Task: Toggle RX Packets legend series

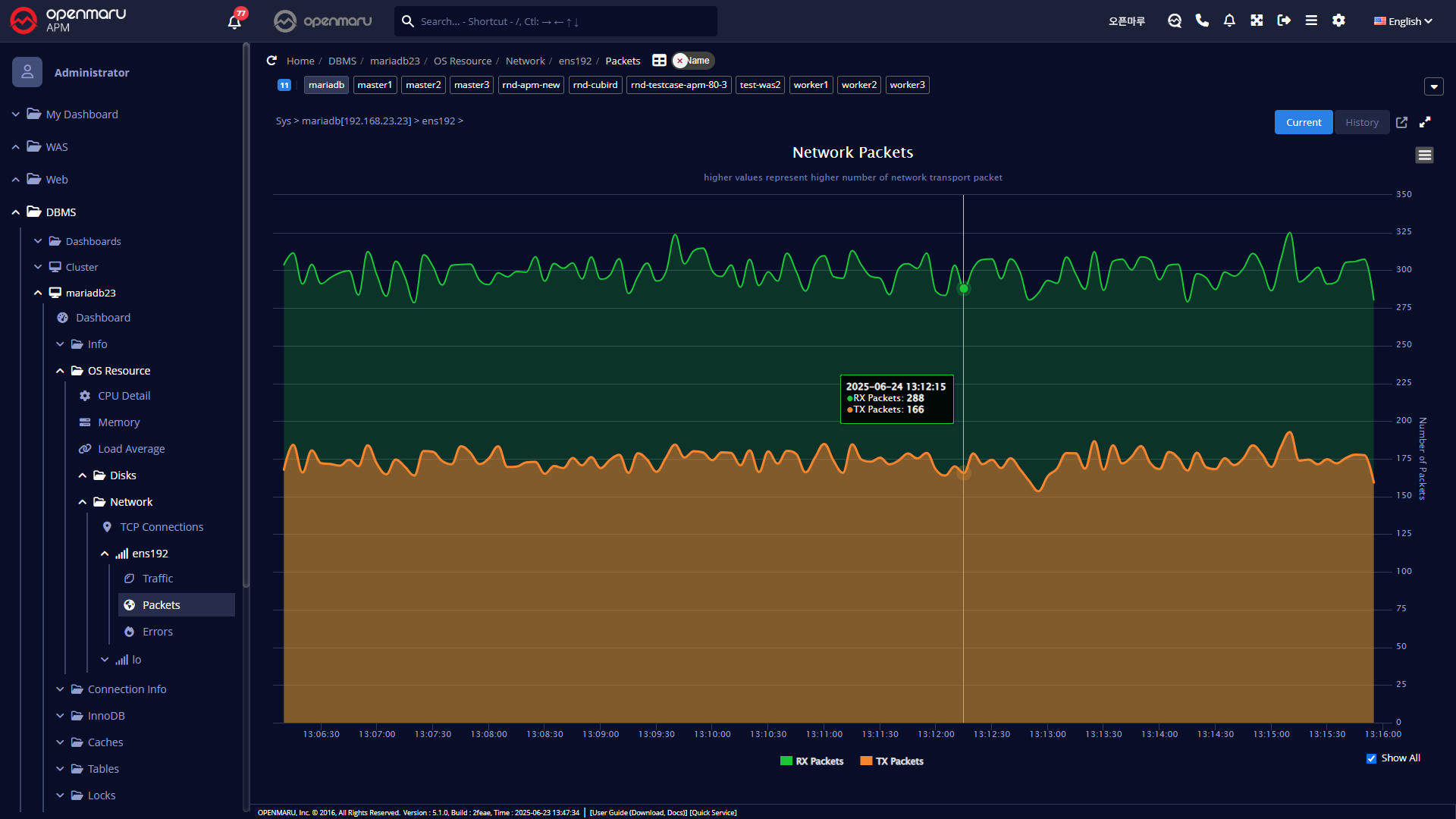Action: point(819,761)
